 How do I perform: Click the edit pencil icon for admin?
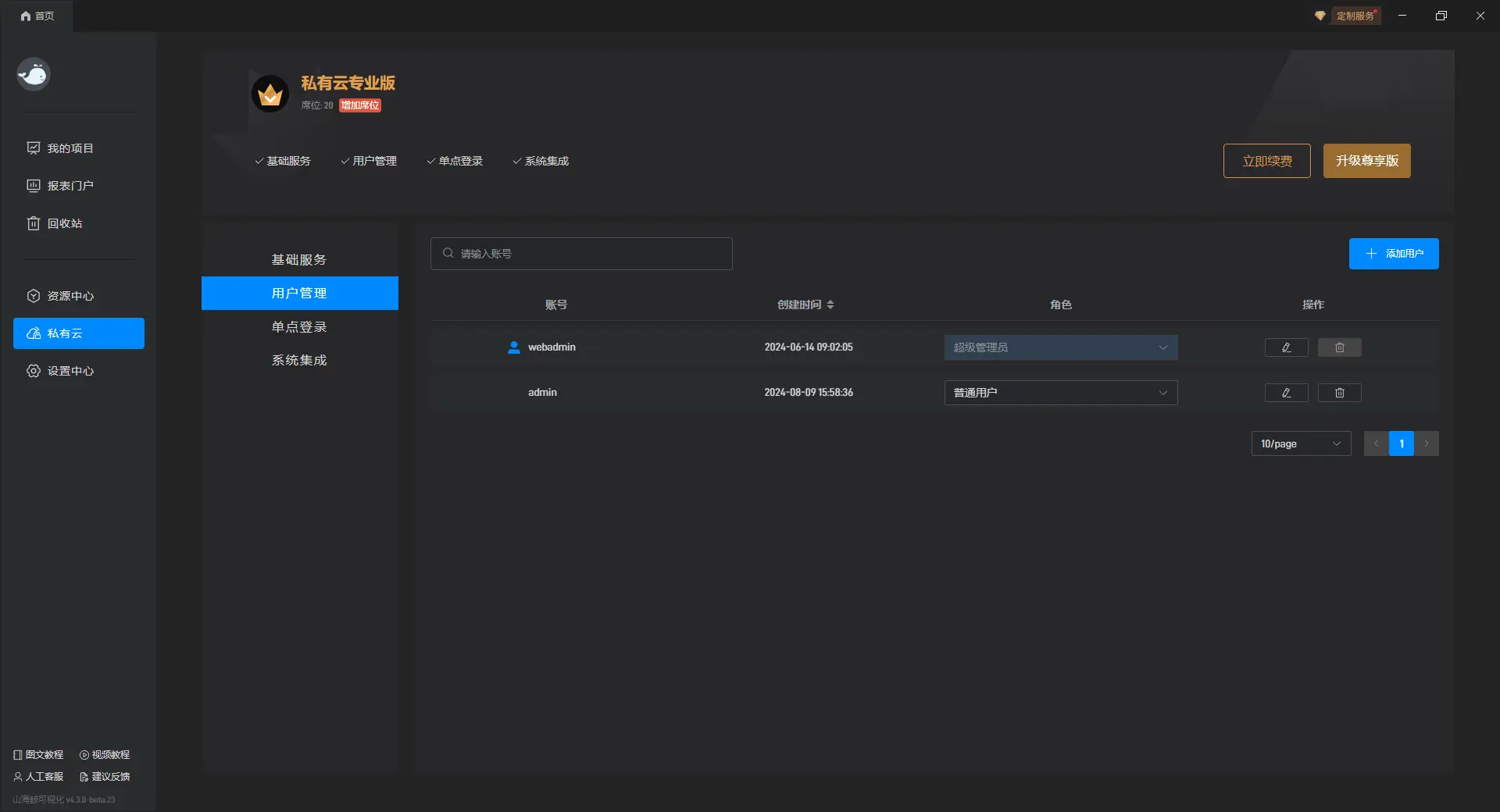pyautogui.click(x=1286, y=393)
